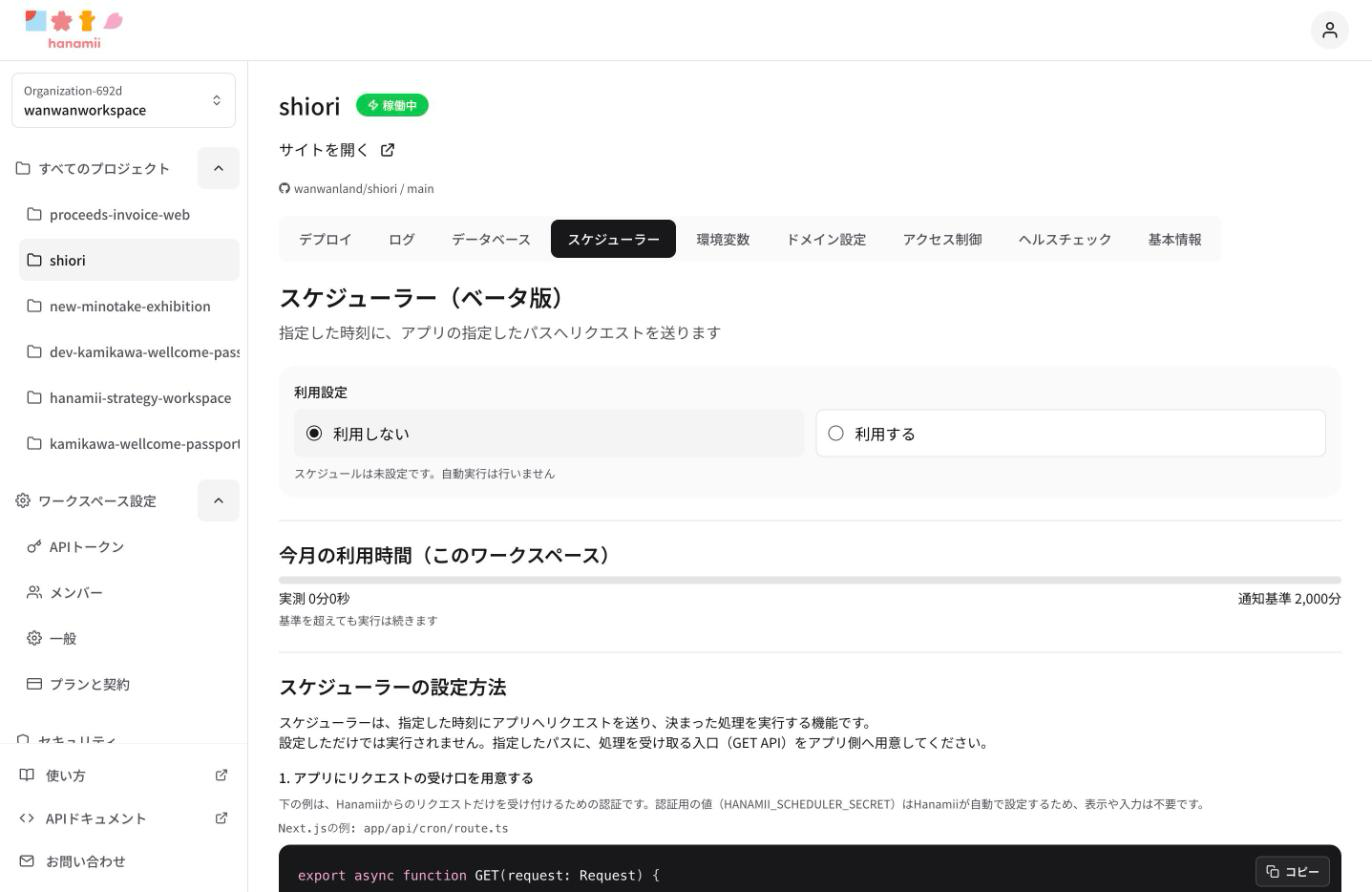Click the 稼働中 status badge
Image resolution: width=1372 pixels, height=892 pixels.
coord(392,105)
